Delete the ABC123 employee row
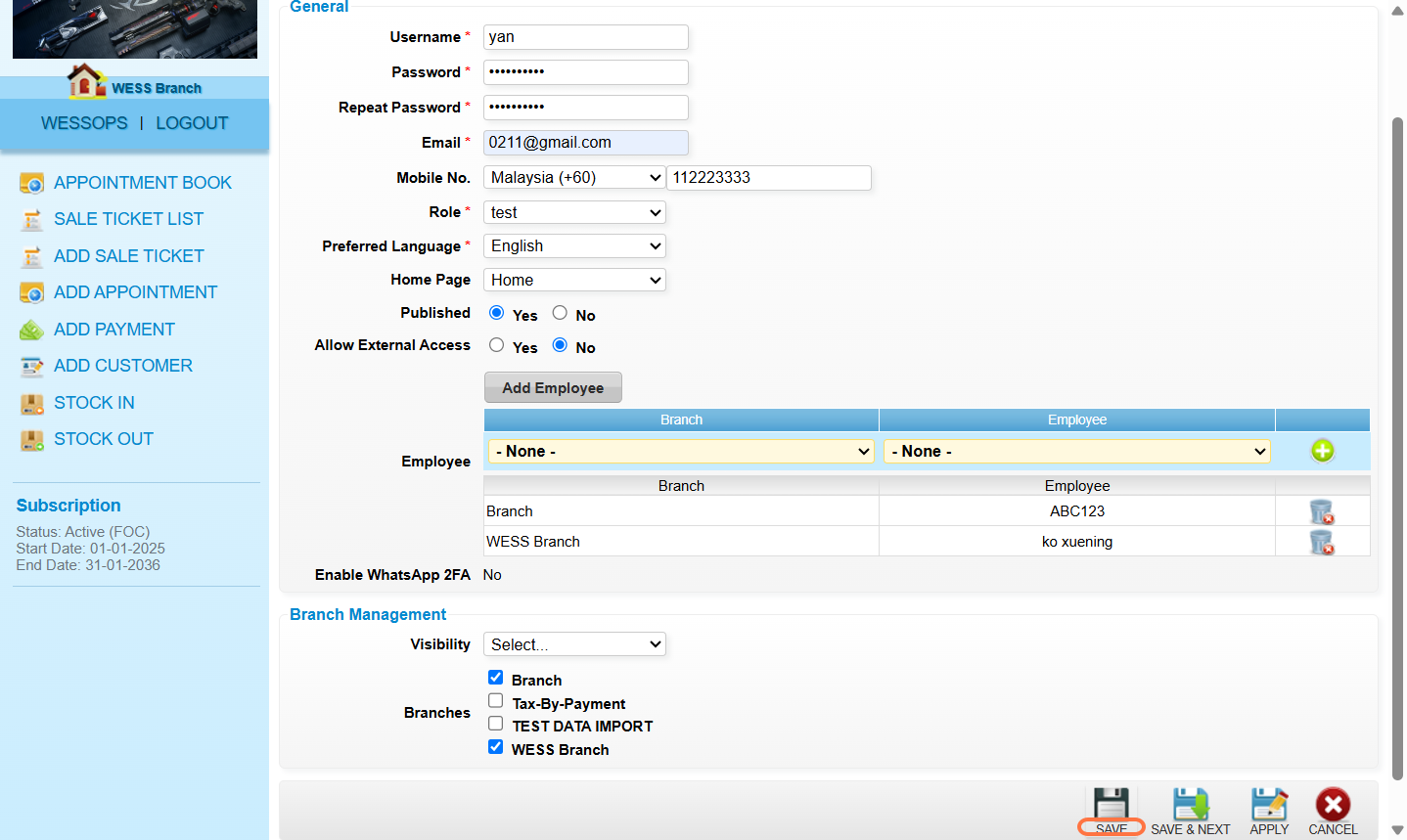 tap(1322, 511)
